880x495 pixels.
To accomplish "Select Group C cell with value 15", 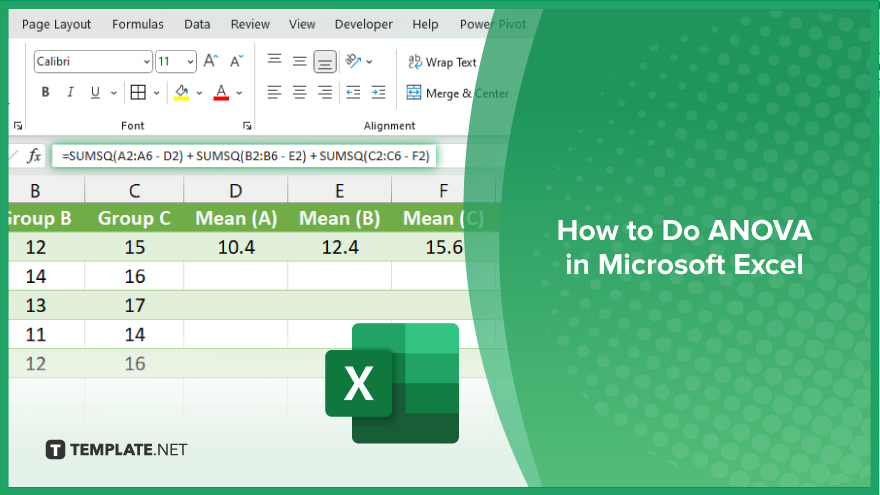I will 134,247.
